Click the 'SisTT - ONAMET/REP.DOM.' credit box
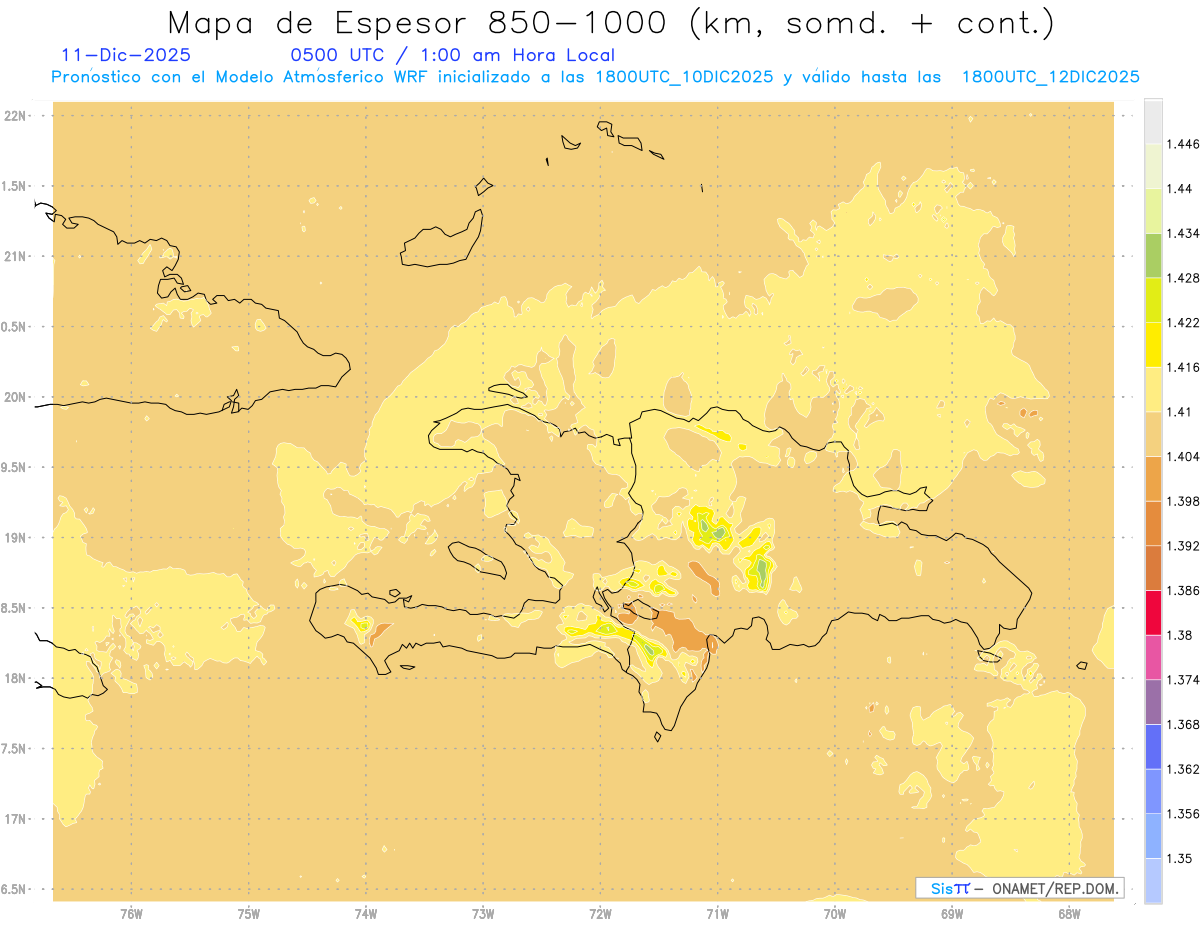This screenshot has height=927, width=1200. pyautogui.click(x=1020, y=888)
